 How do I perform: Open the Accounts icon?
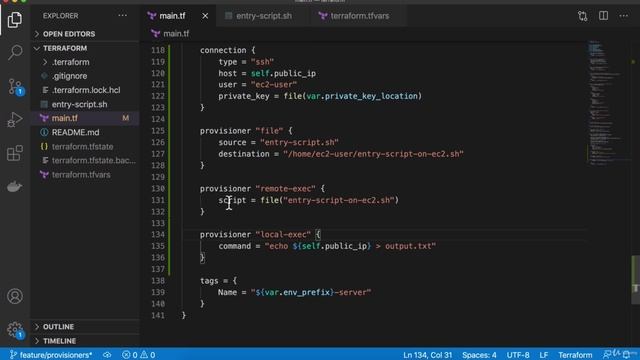[x=15, y=296]
